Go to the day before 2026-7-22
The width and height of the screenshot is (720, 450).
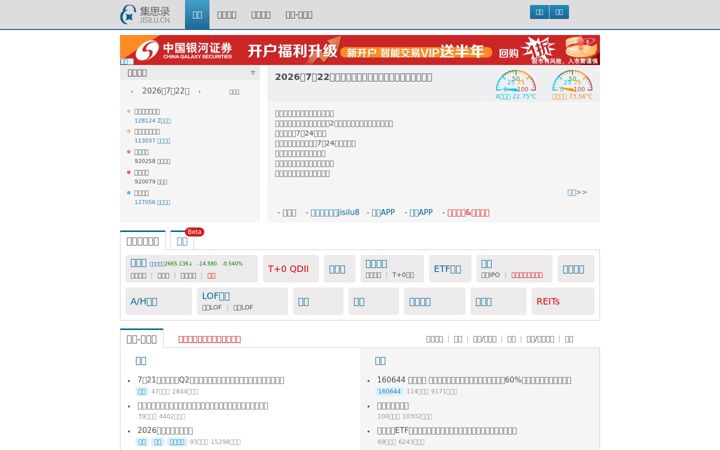(132, 91)
